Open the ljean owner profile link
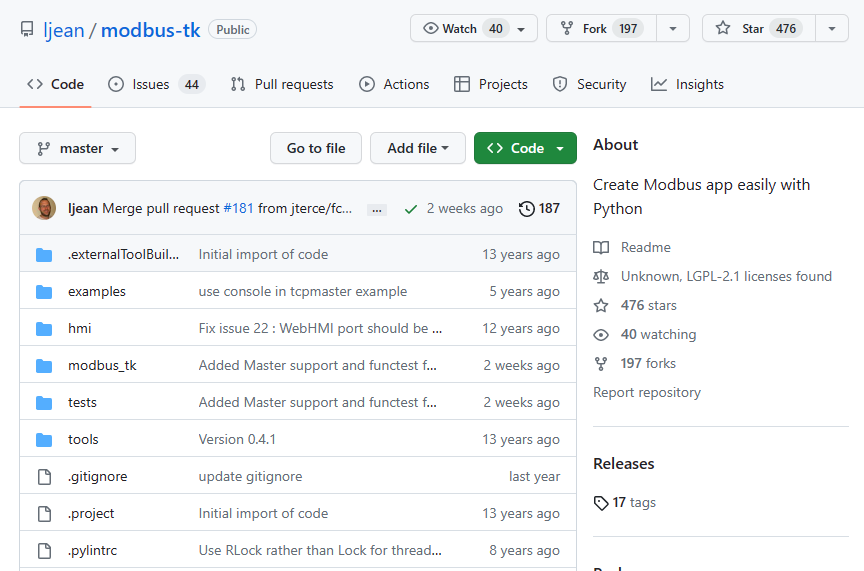 click(64, 30)
